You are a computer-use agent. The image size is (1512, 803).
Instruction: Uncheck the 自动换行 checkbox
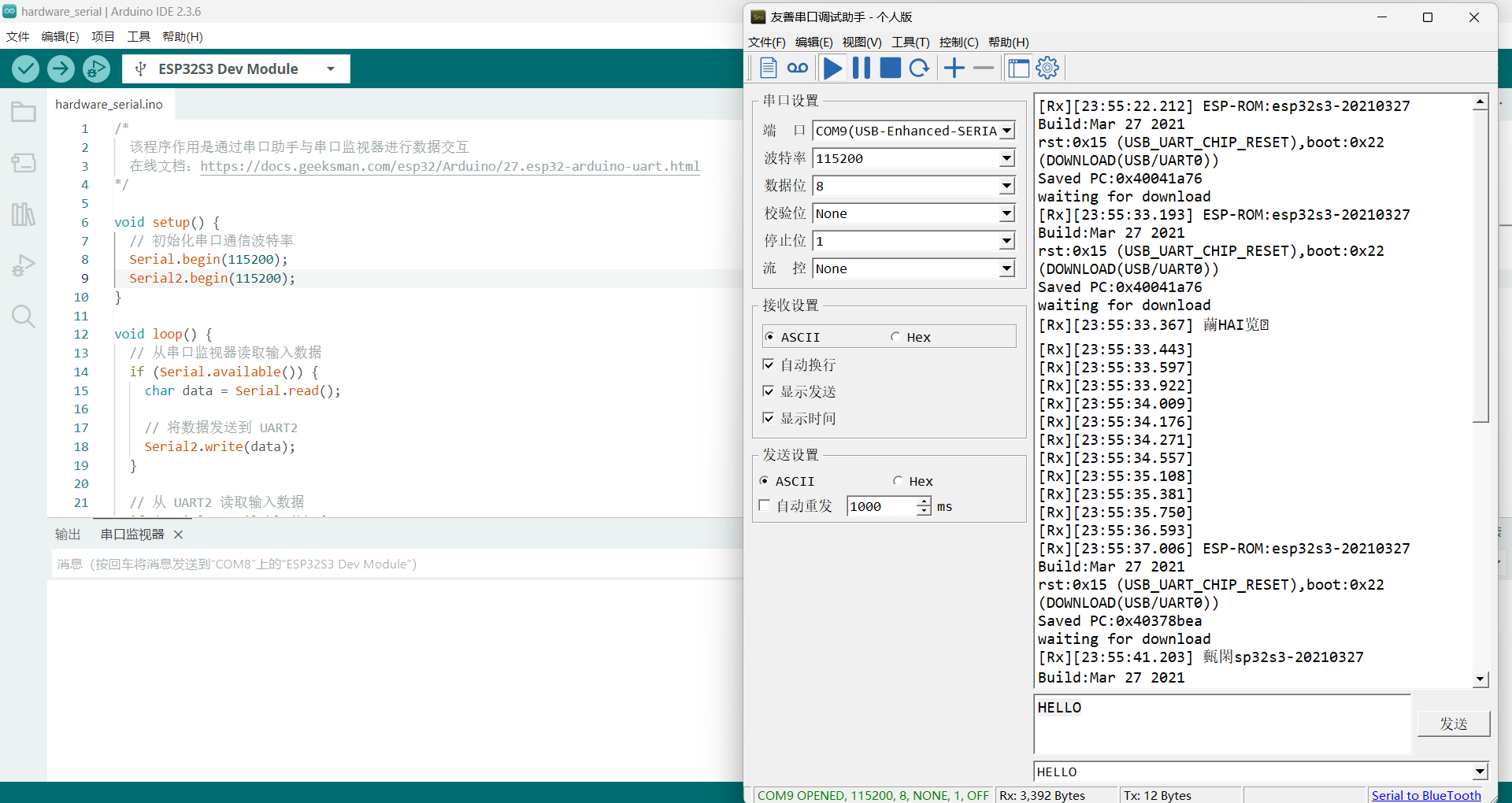point(769,364)
